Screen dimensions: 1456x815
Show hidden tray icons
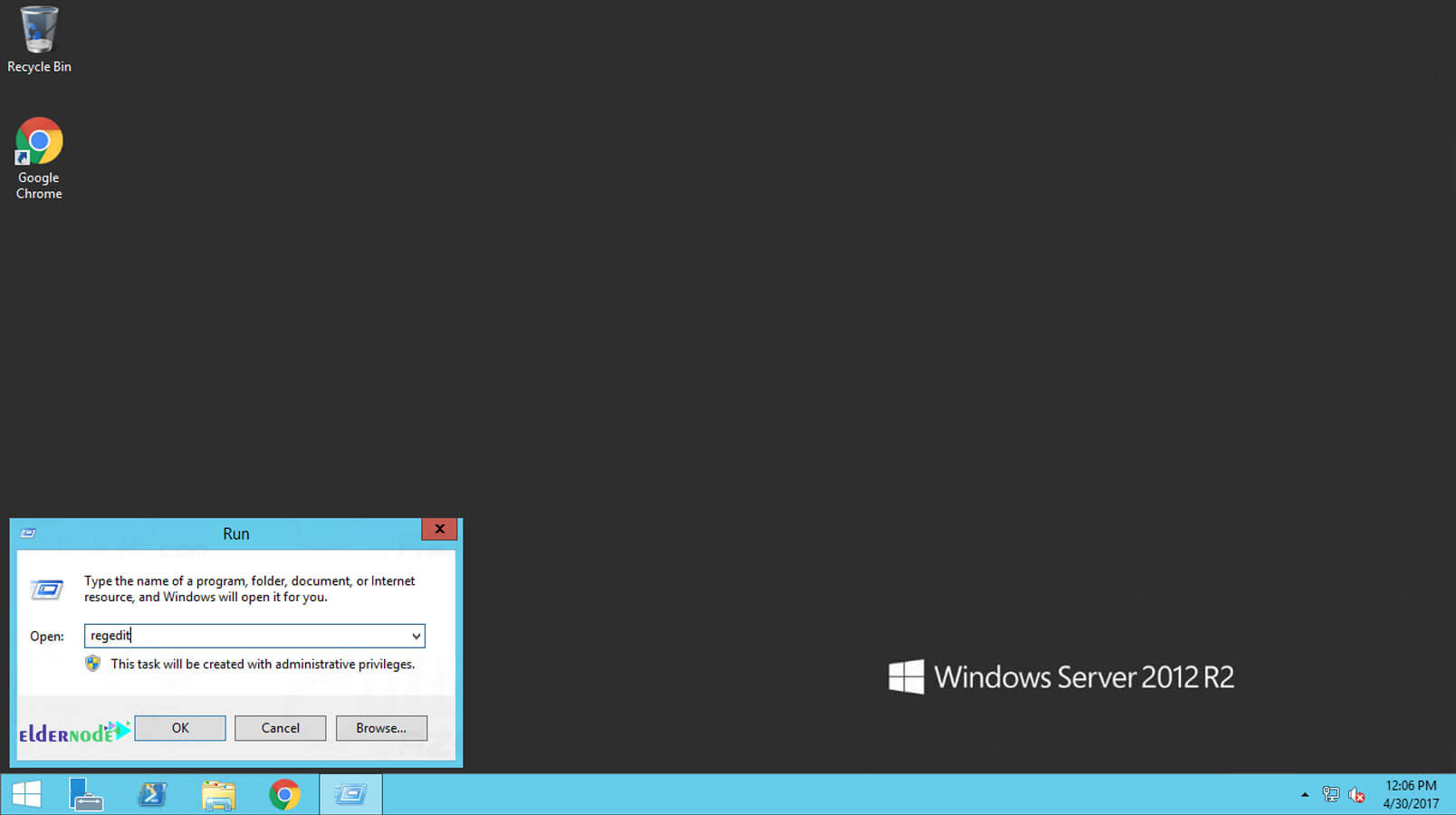point(1305,794)
